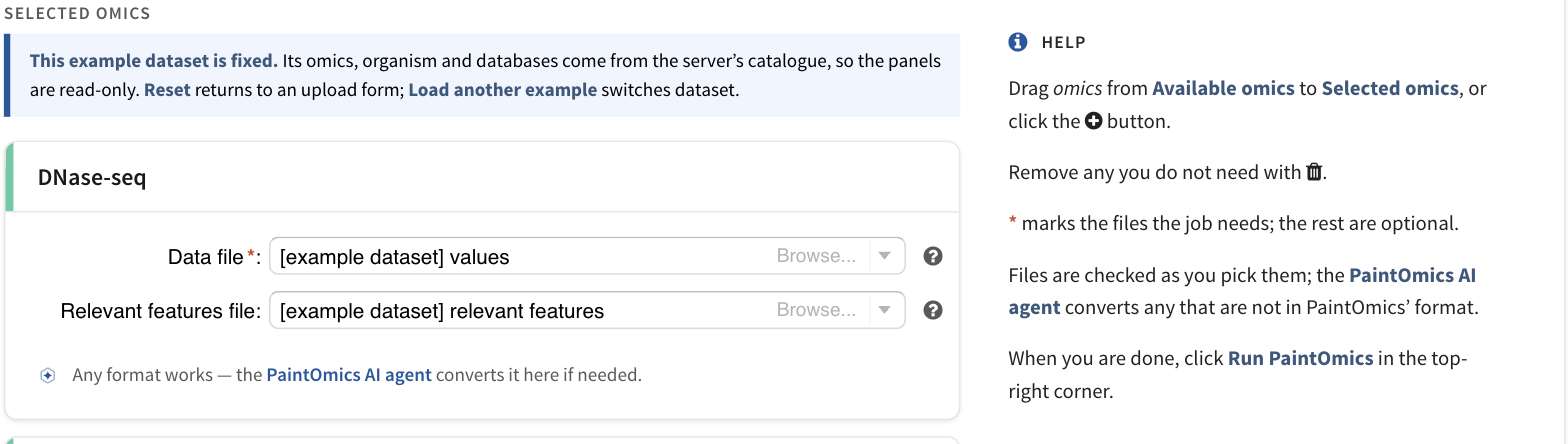Click 'Selected omics' in the Help text
This screenshot has height=444, width=1568.
click(1390, 88)
